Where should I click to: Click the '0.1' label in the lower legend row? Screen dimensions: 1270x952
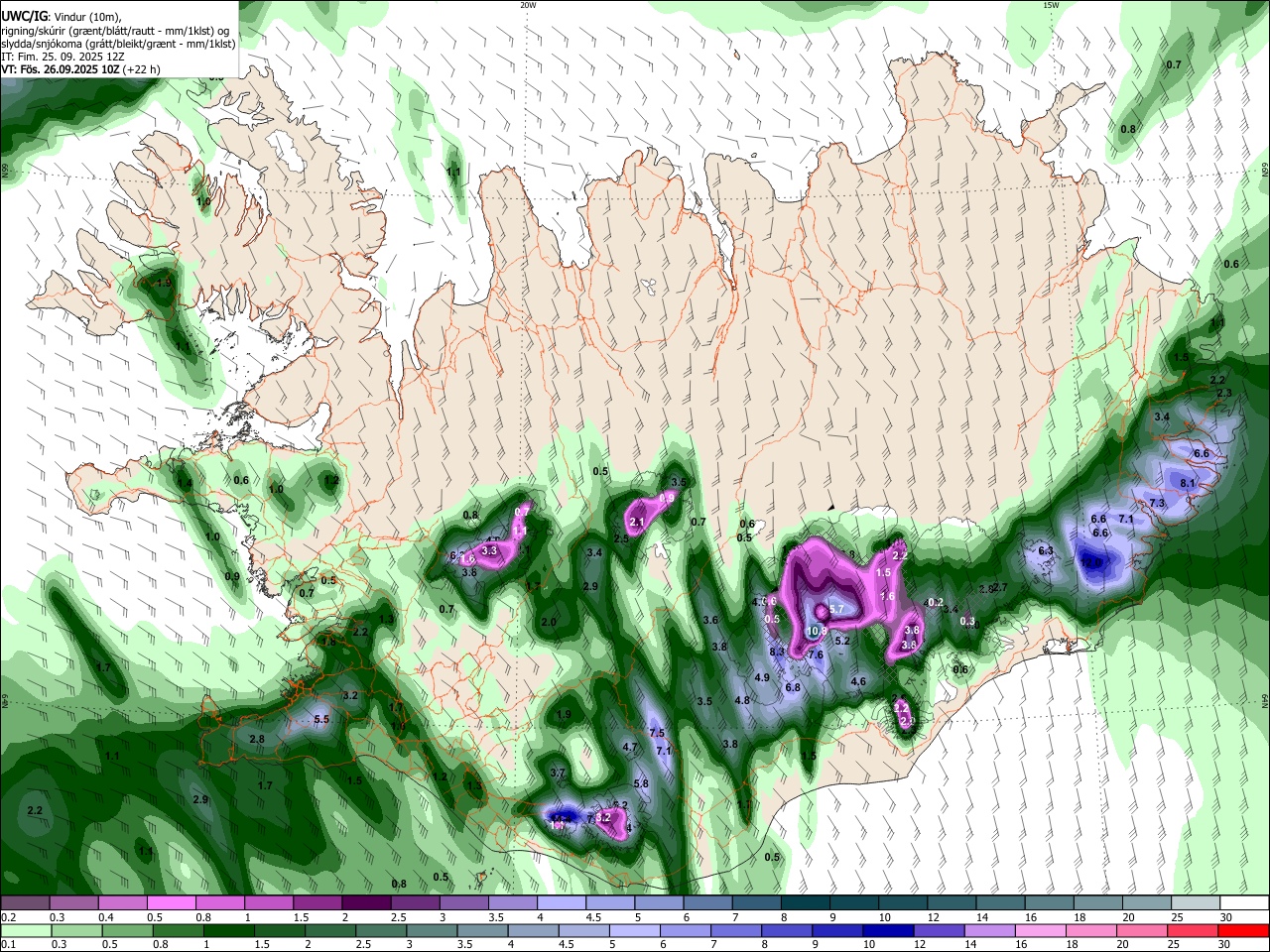(8, 945)
